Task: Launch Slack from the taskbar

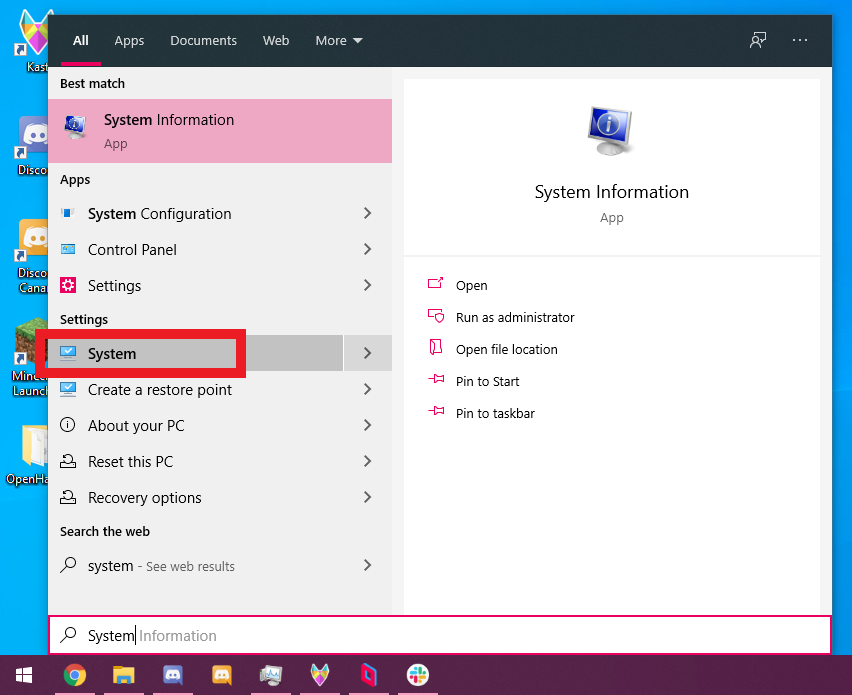Action: point(417,676)
